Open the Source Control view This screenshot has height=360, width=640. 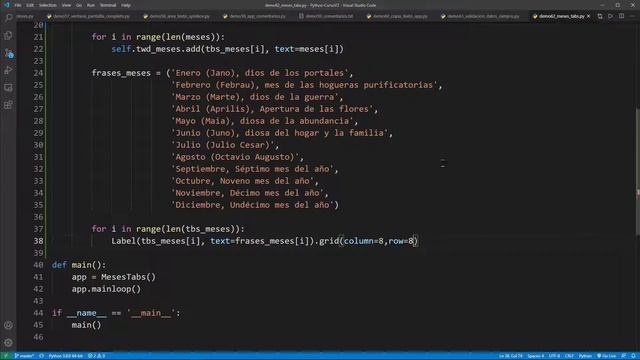pyautogui.click(x=8, y=53)
